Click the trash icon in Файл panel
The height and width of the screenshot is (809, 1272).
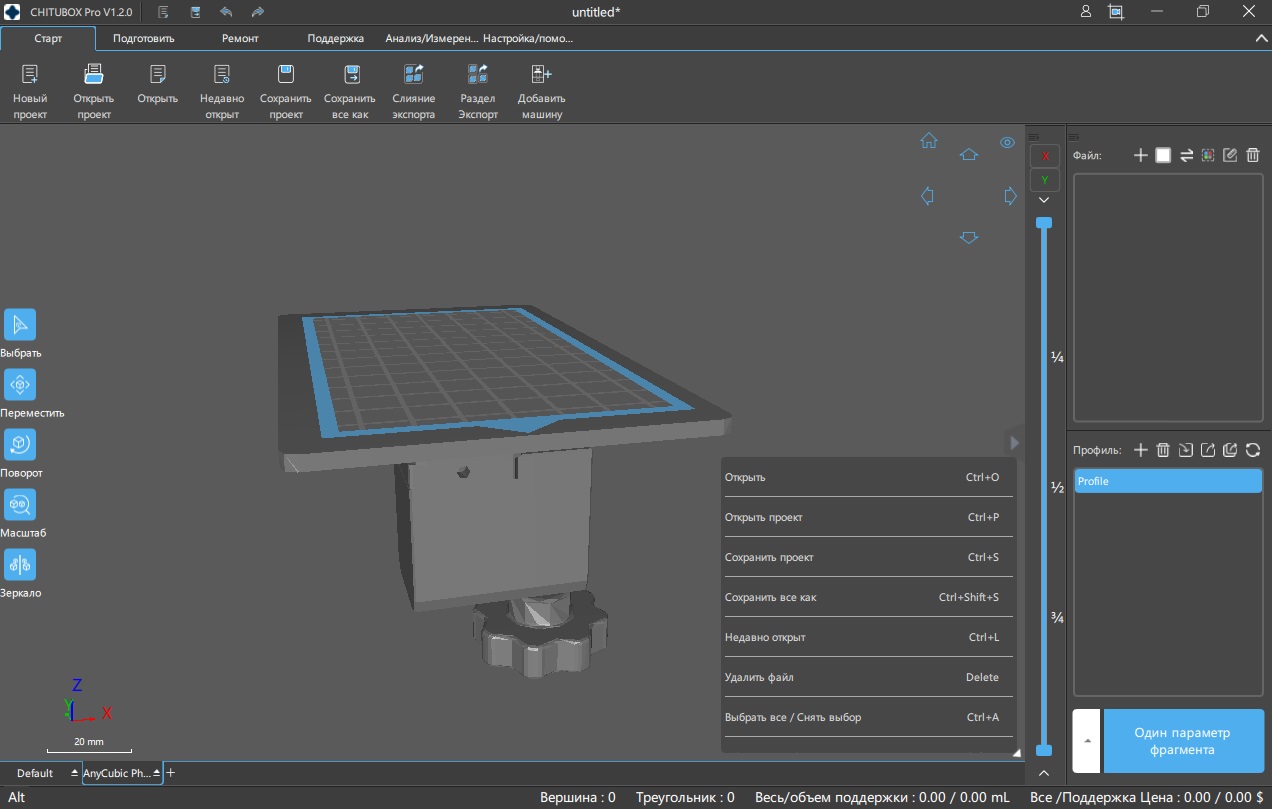pyautogui.click(x=1253, y=155)
